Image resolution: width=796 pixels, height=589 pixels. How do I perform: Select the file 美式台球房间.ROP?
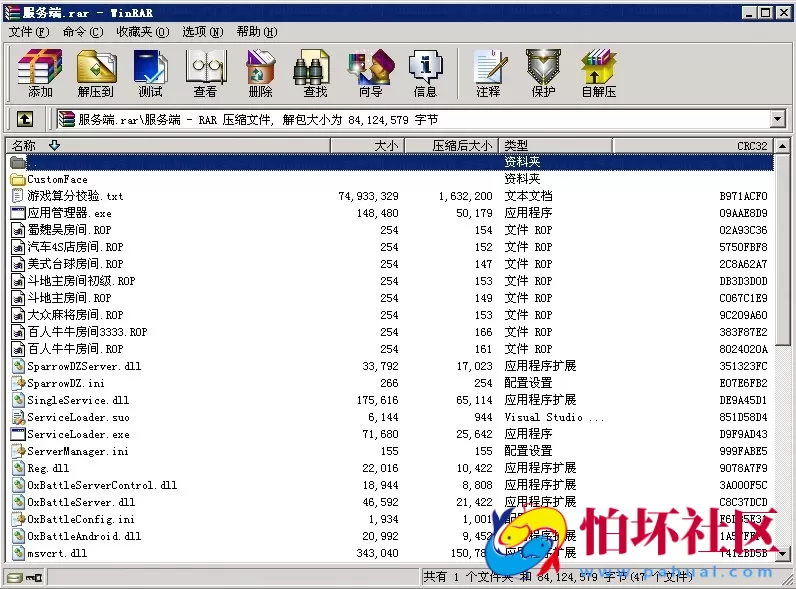pyautogui.click(x=75, y=264)
